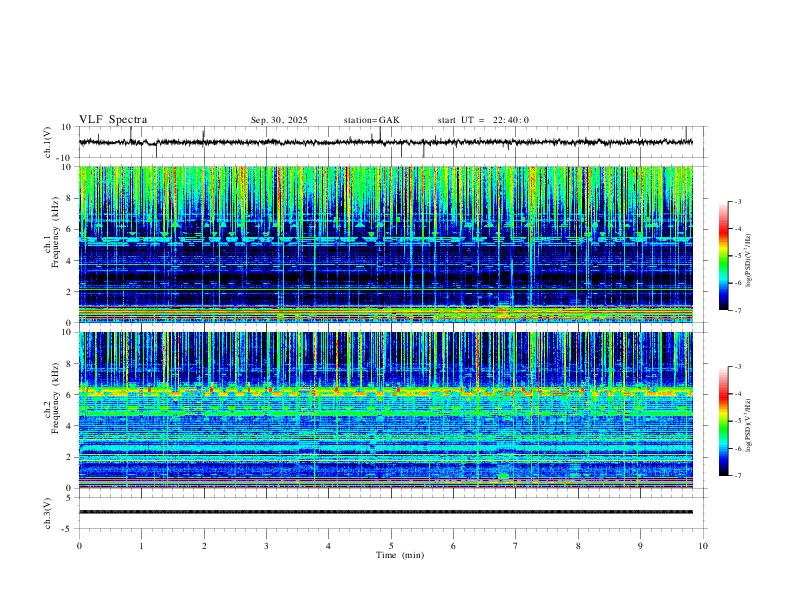Click the "-3" label on ch.2 color bar
The image size is (792, 612).
coord(737,367)
